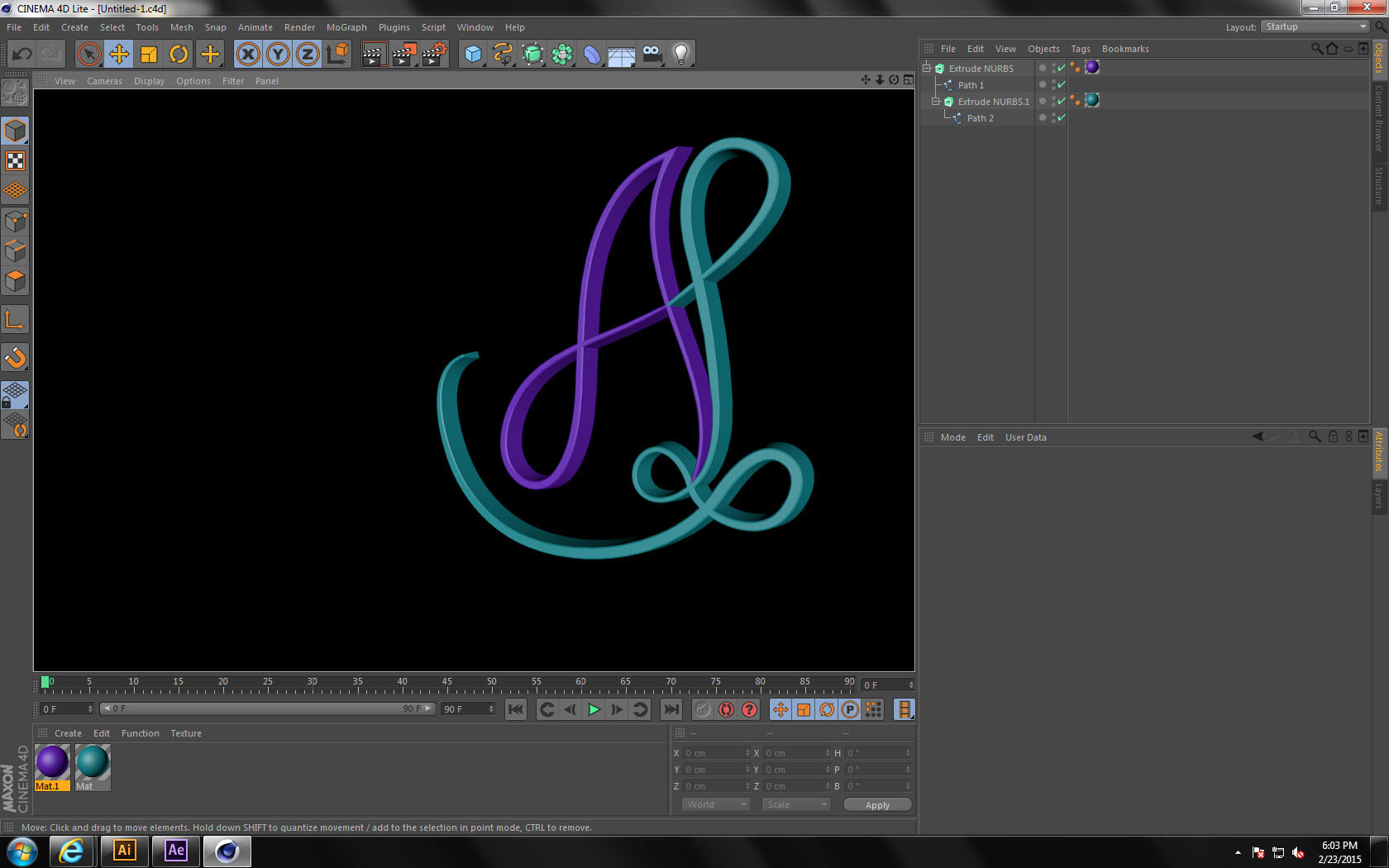Switch to Edges mode icon
Image resolution: width=1389 pixels, height=868 pixels.
[x=15, y=251]
